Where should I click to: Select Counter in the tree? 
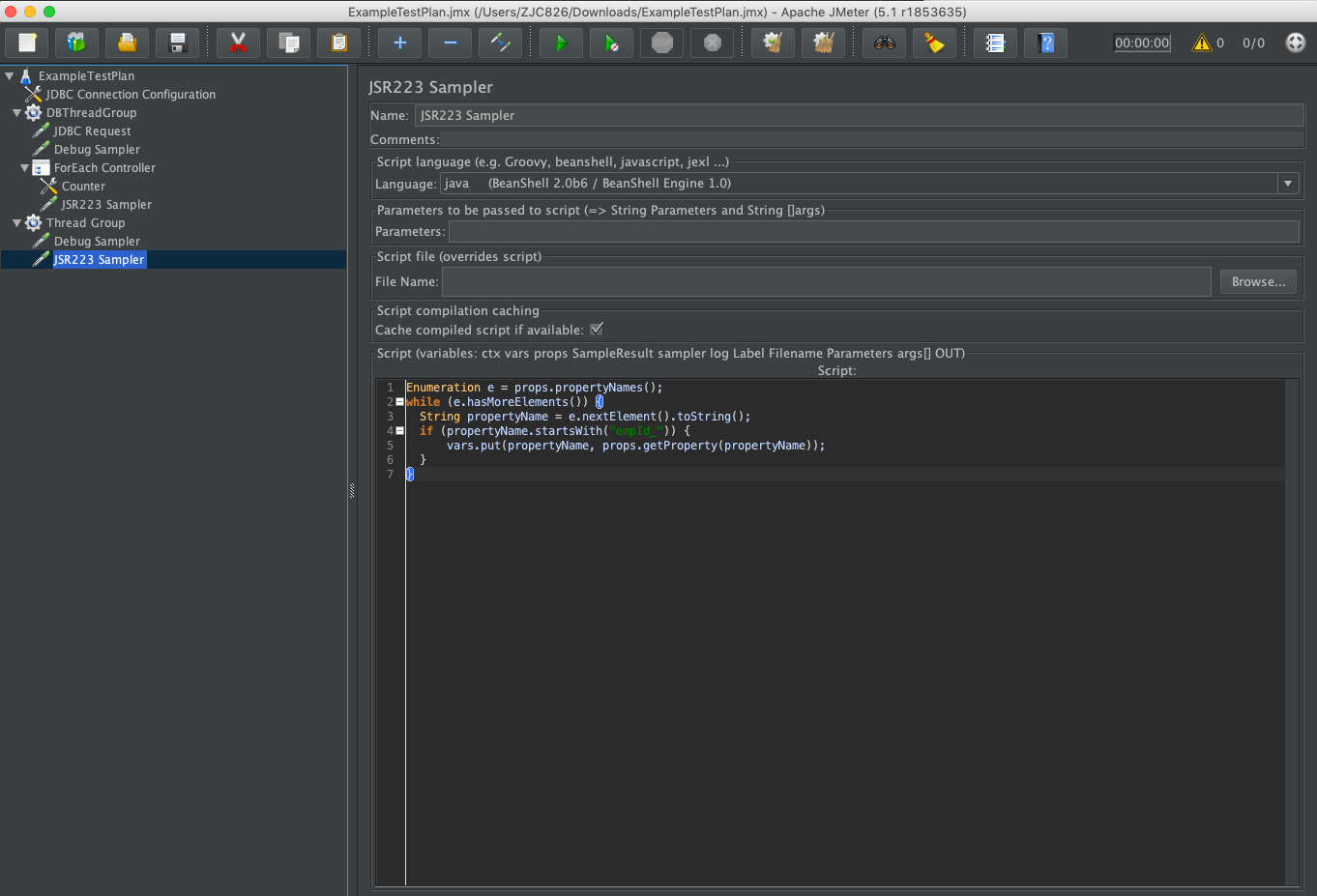point(83,186)
